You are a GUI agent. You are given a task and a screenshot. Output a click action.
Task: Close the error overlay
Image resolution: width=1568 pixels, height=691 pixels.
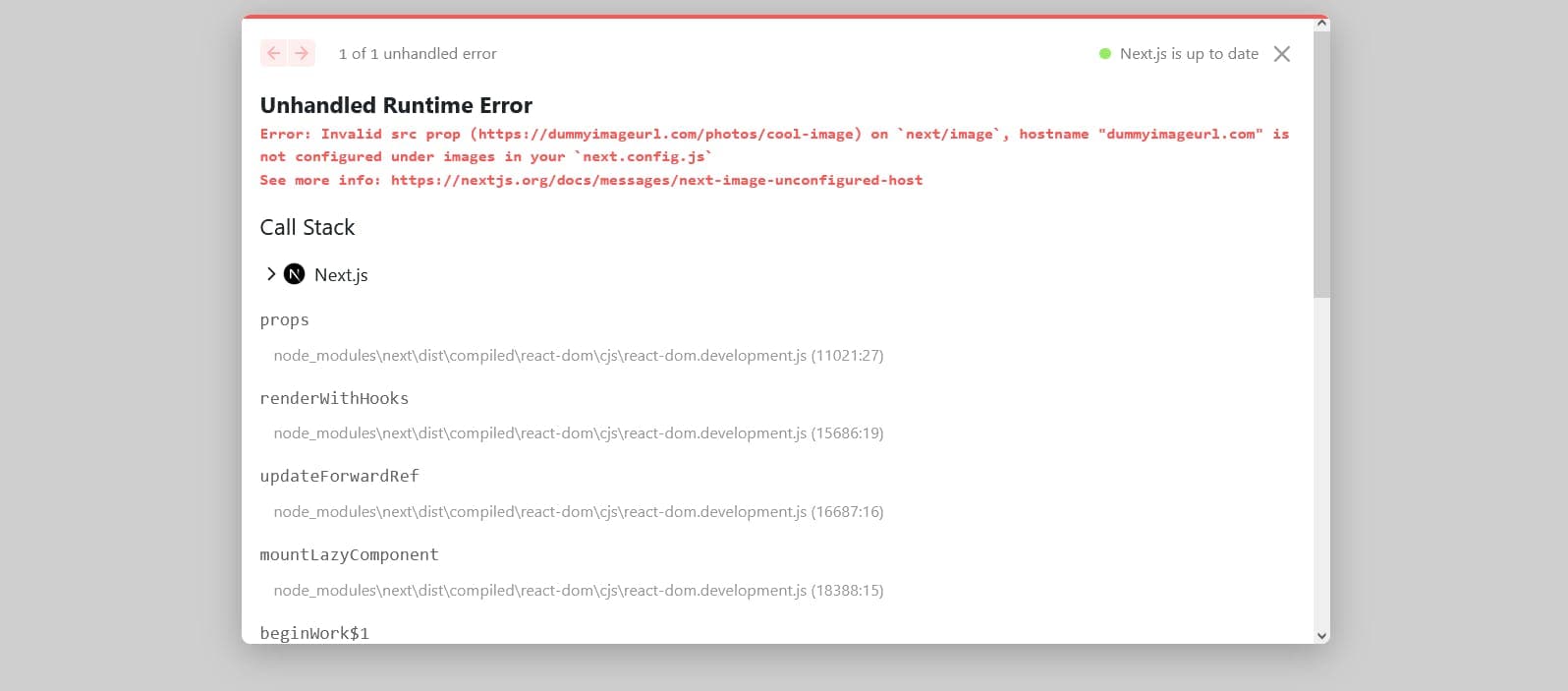pos(1281,54)
